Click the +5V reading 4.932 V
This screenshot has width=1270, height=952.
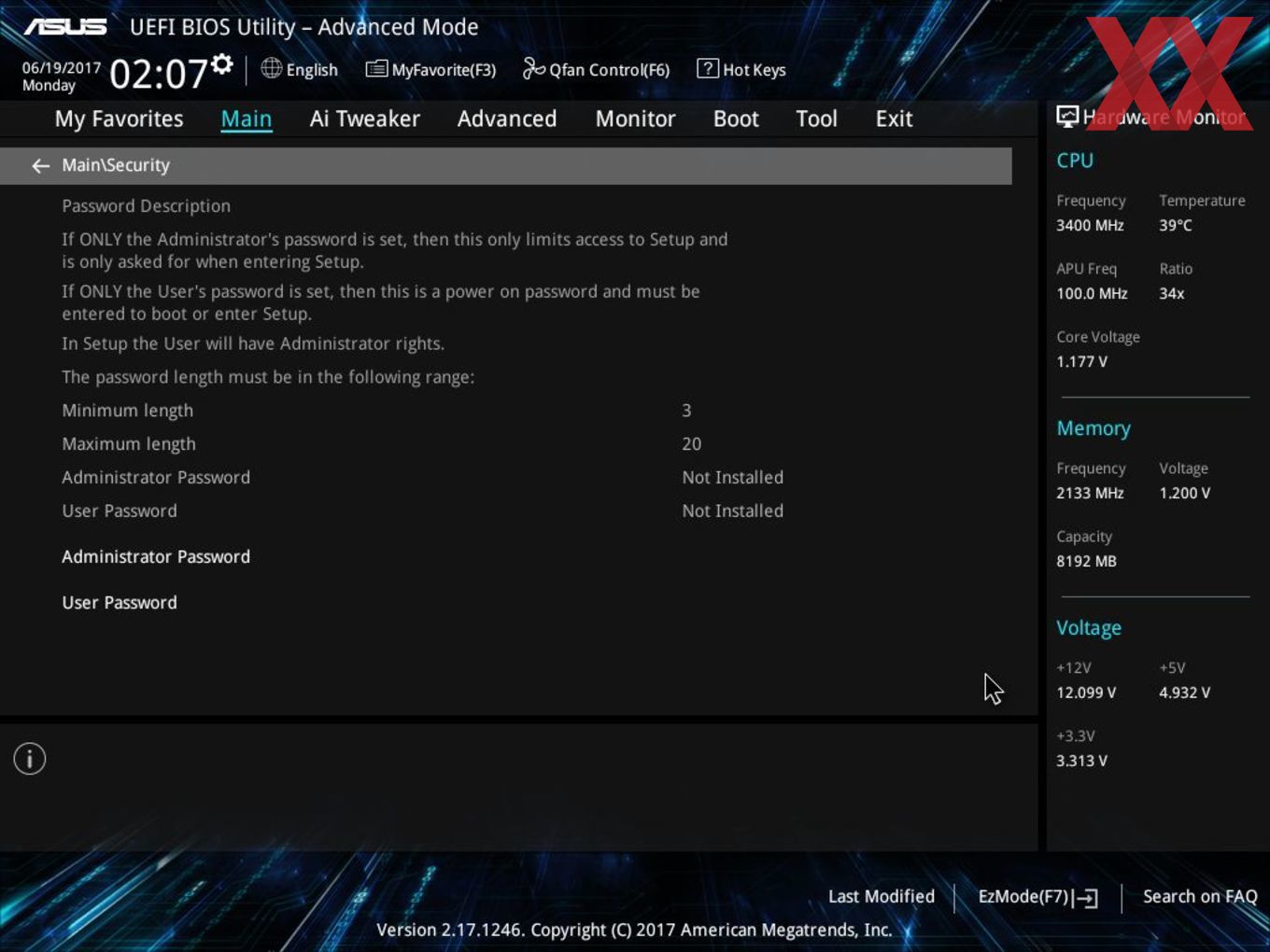tap(1184, 693)
